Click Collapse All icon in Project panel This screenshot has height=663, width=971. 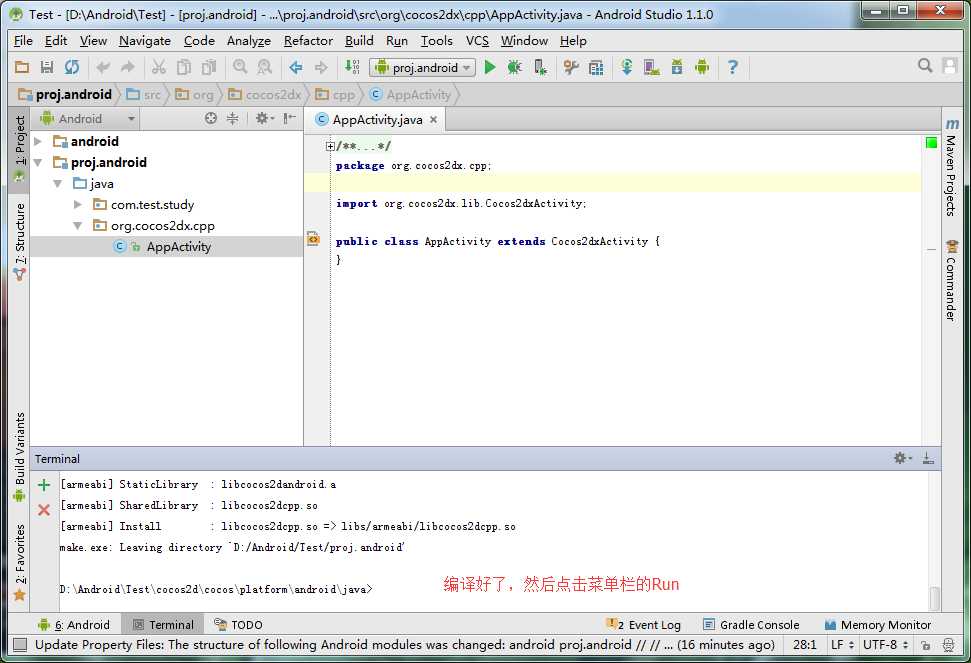coord(232,118)
